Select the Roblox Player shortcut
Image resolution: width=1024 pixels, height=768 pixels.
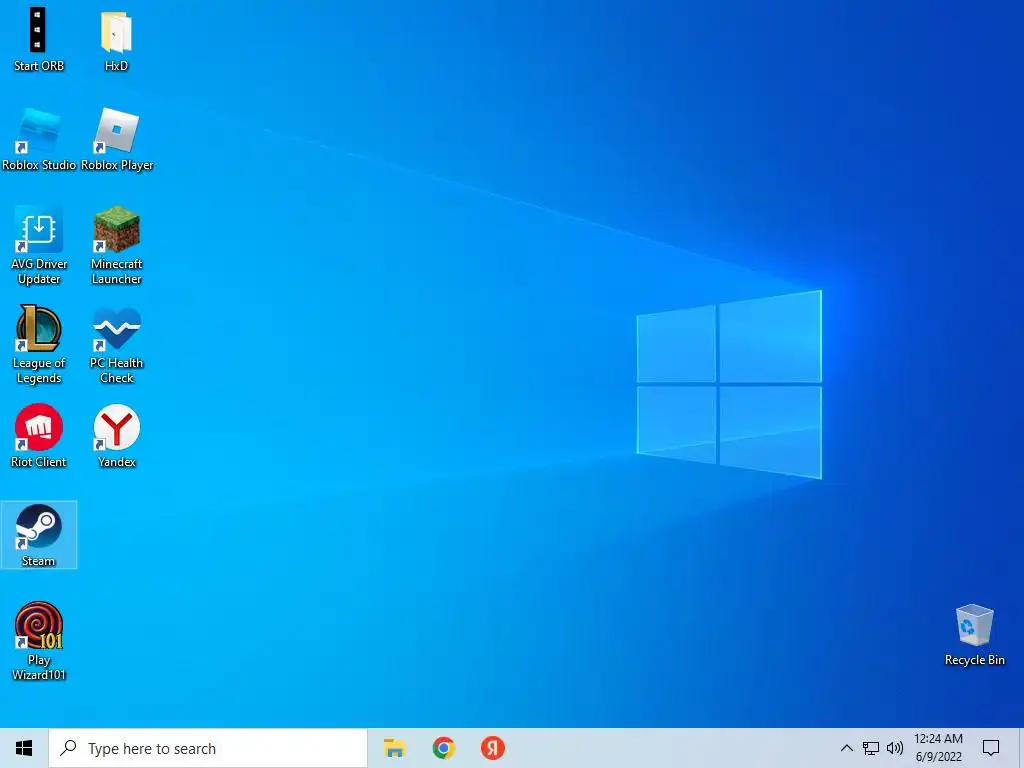[x=117, y=139]
